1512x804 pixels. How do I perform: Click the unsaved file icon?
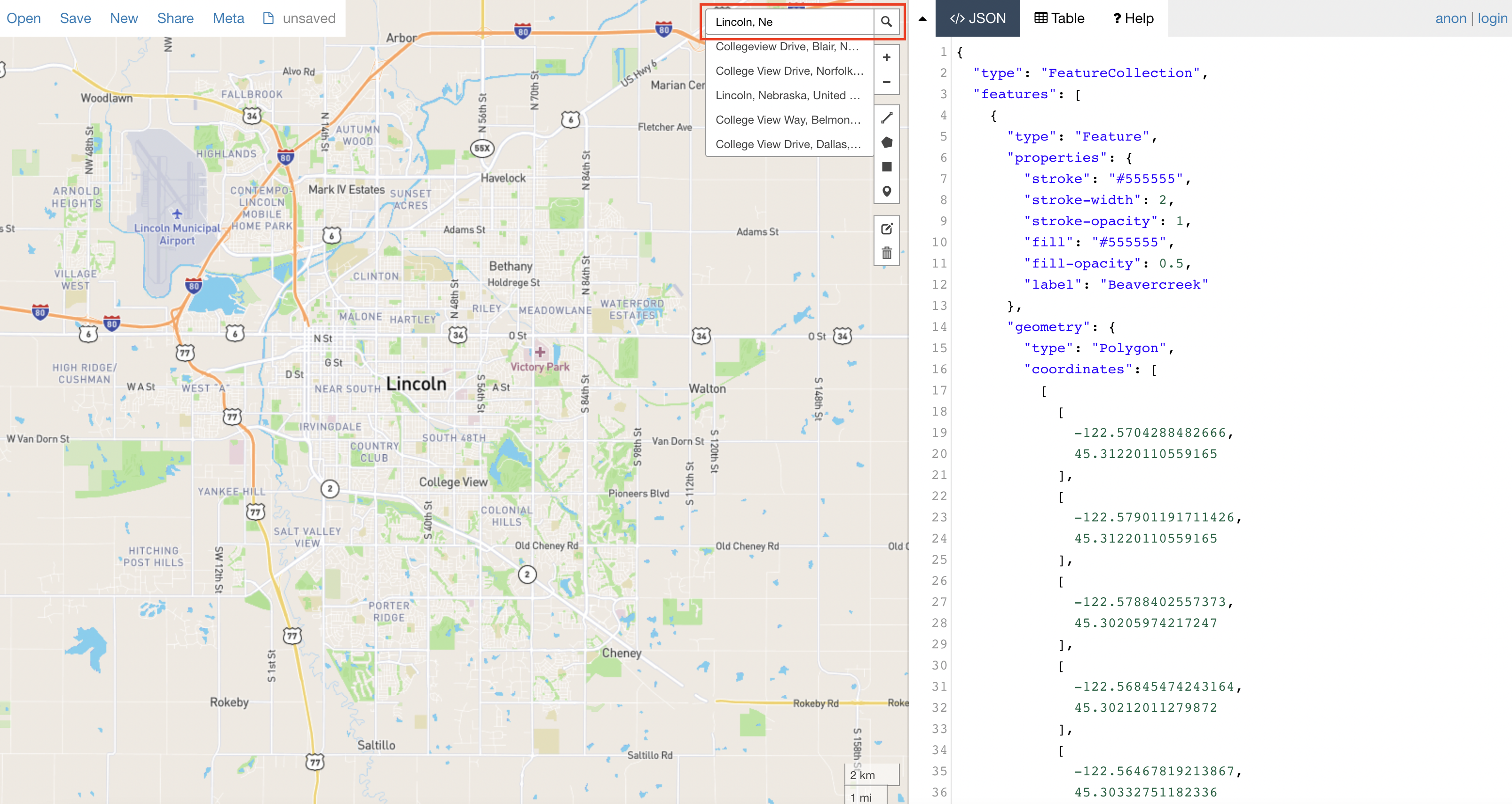[x=268, y=18]
